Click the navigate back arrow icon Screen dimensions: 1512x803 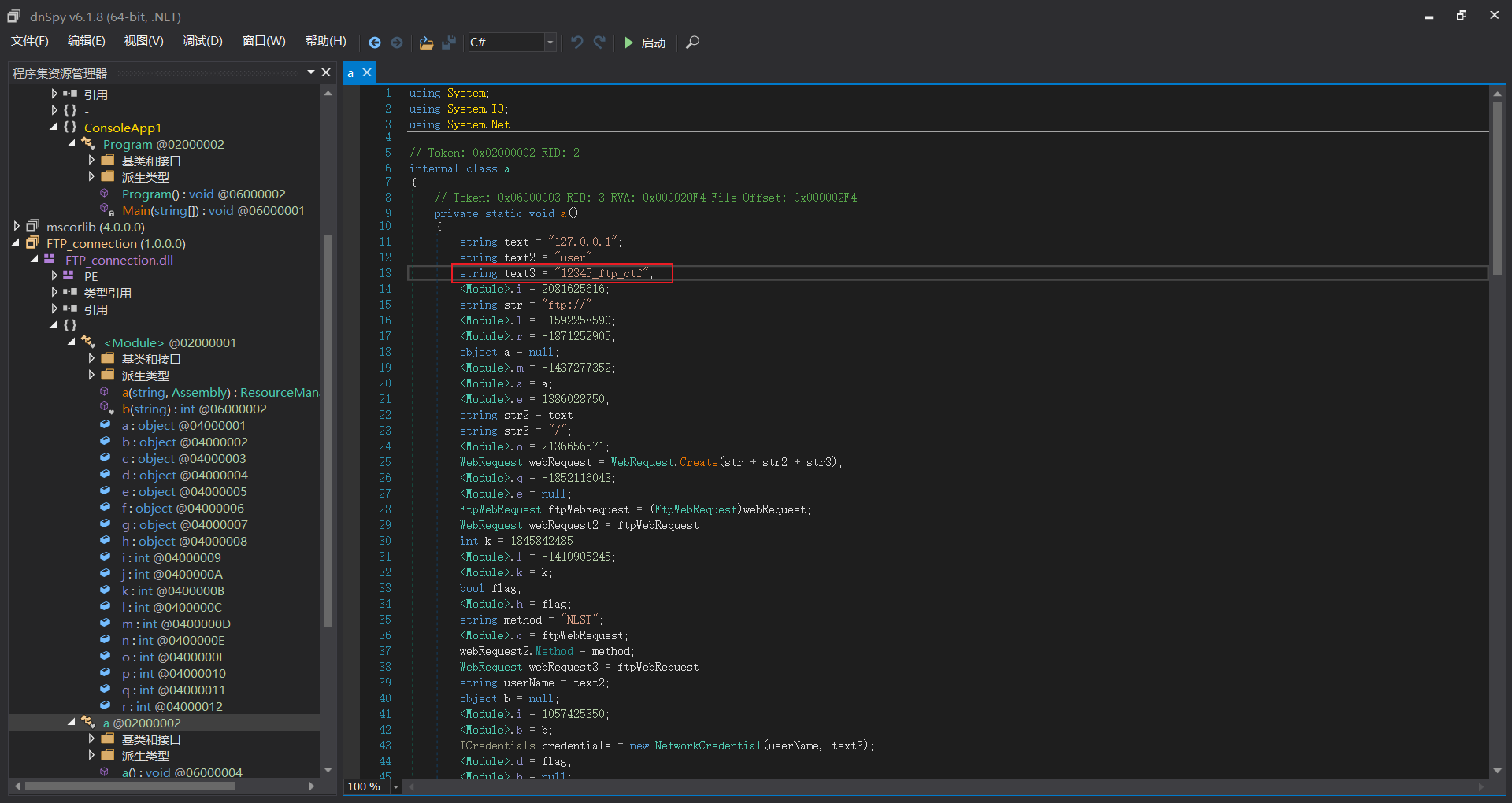pyautogui.click(x=375, y=43)
